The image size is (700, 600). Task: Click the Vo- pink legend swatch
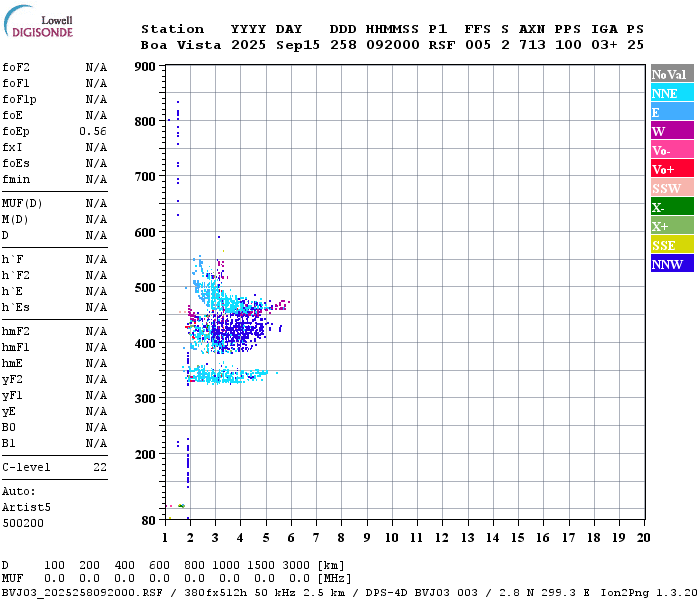tap(672, 150)
